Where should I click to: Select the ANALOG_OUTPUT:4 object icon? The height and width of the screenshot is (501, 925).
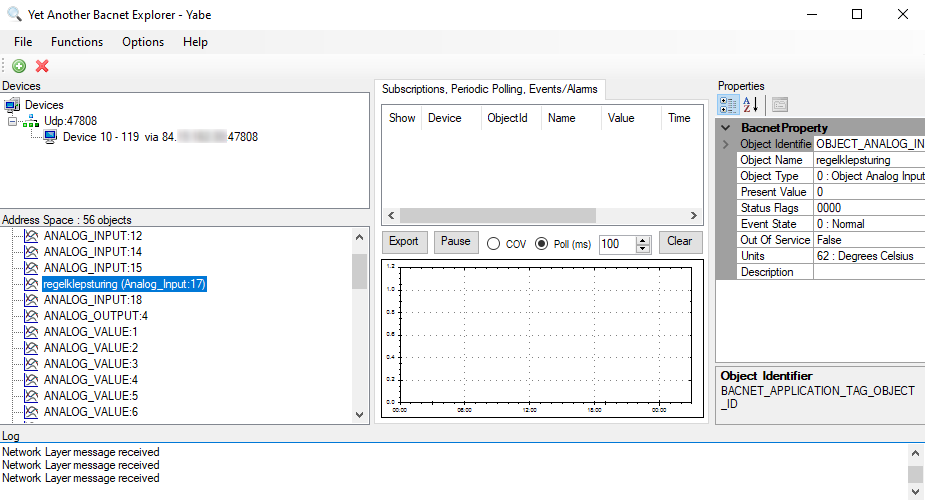[x=30, y=316]
